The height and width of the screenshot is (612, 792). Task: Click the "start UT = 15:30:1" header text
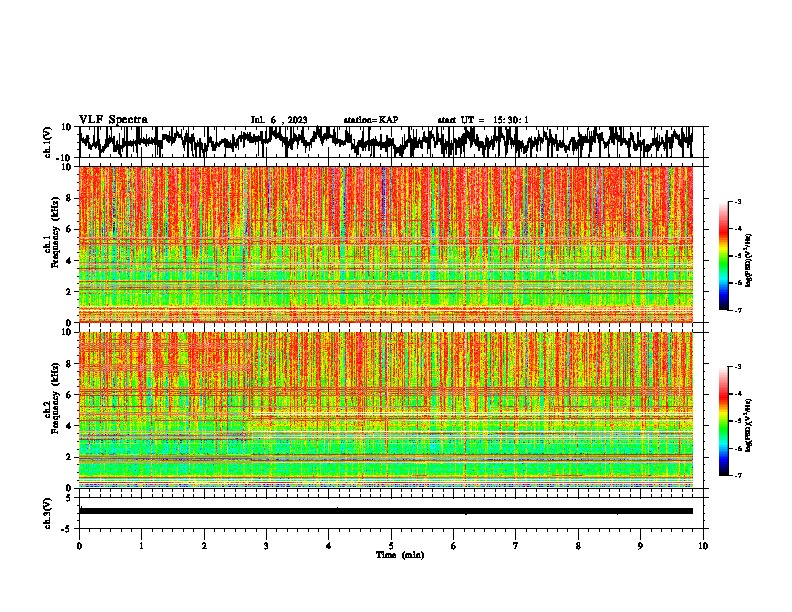click(483, 120)
